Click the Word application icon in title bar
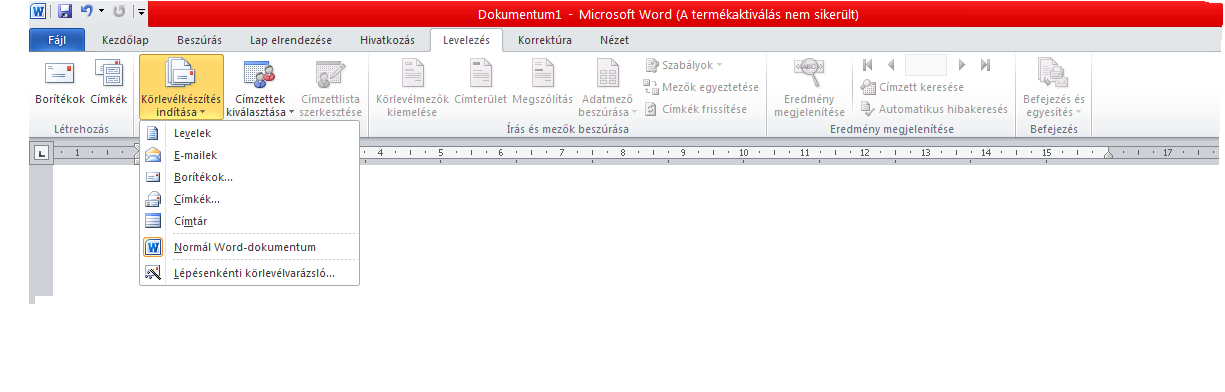The image size is (1225, 392). [x=38, y=13]
